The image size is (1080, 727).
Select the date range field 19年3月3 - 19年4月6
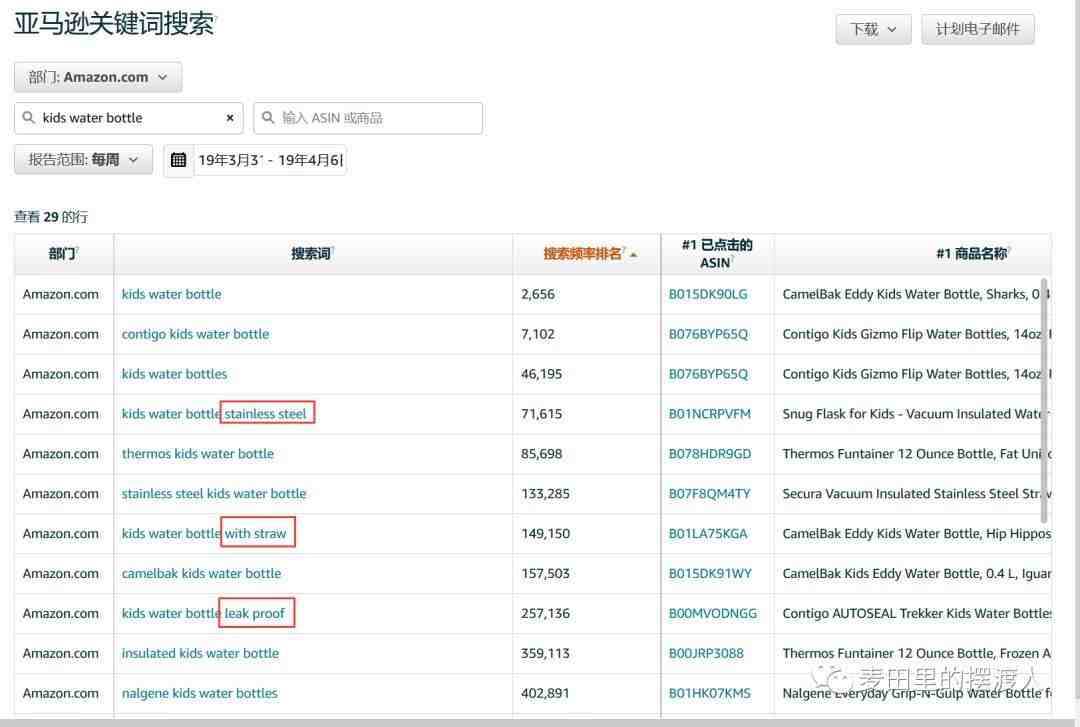tap(270, 161)
